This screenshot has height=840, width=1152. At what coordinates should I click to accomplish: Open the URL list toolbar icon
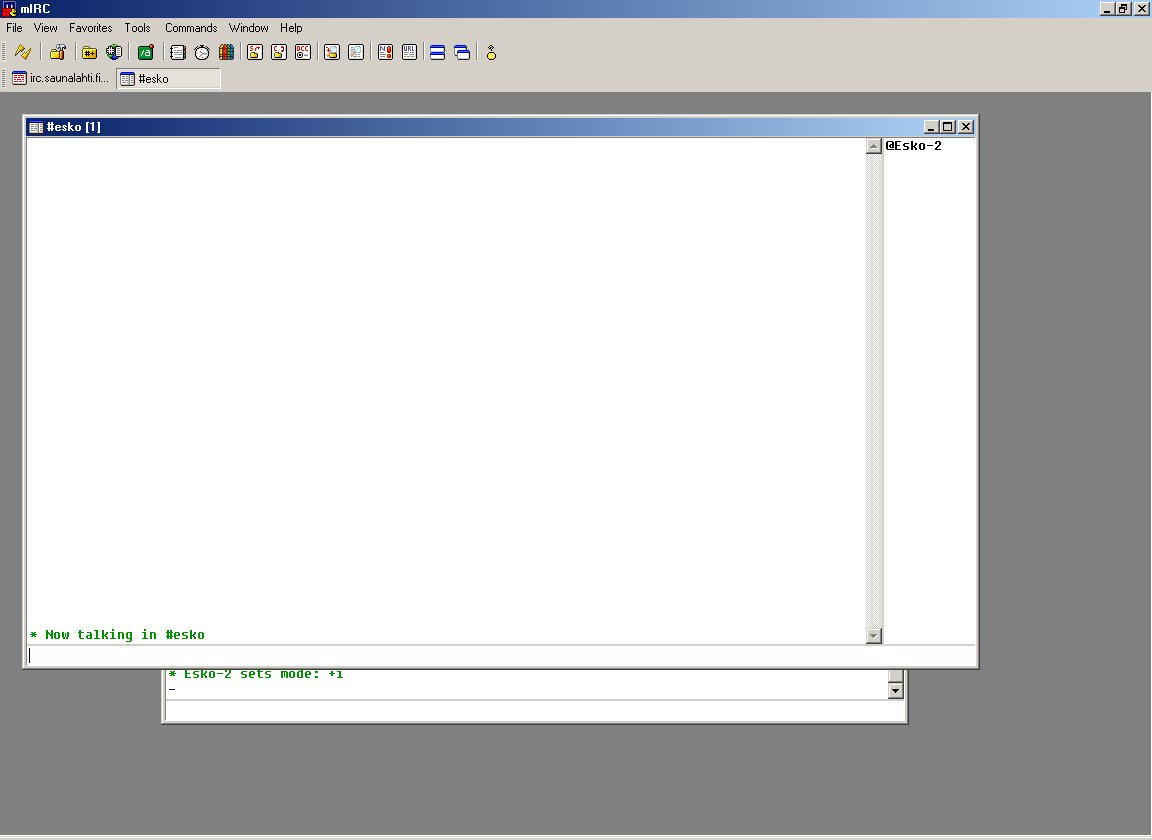click(409, 52)
